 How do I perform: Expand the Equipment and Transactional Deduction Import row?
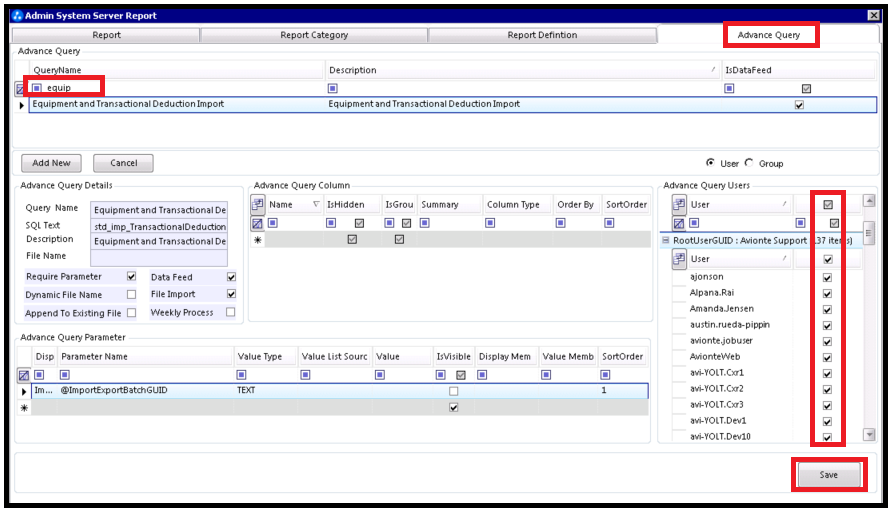tap(22, 105)
